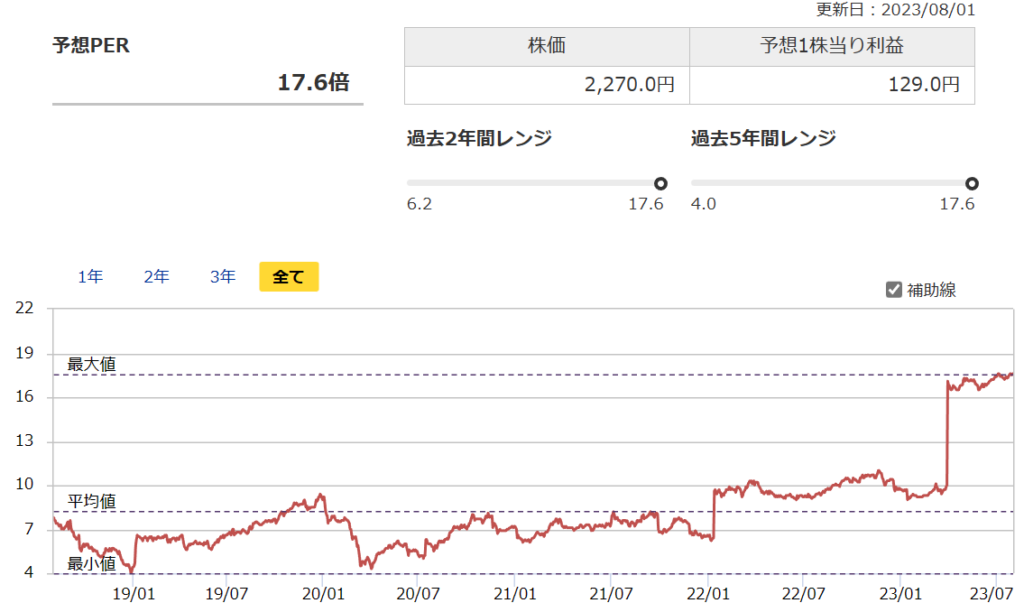Select the 全て range tab
Screen dimensions: 1024x603
coord(289,276)
